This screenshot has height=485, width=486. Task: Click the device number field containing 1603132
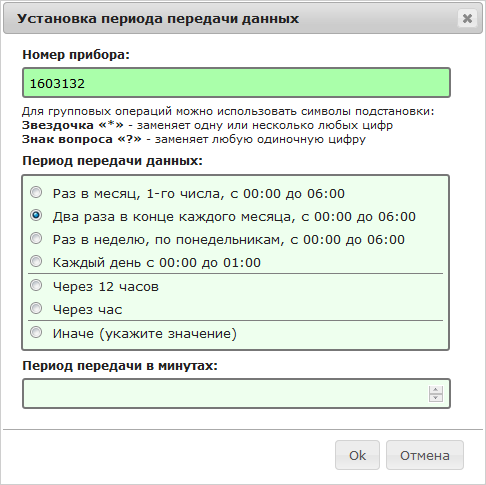point(236,83)
